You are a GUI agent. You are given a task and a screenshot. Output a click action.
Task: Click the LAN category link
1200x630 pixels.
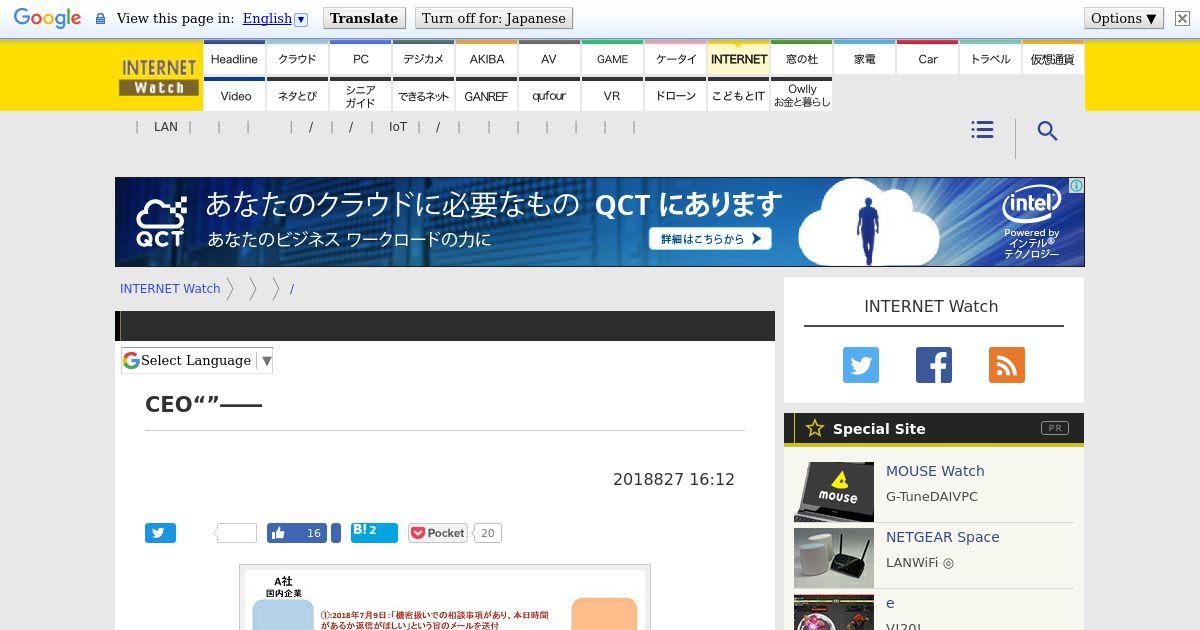[166, 127]
